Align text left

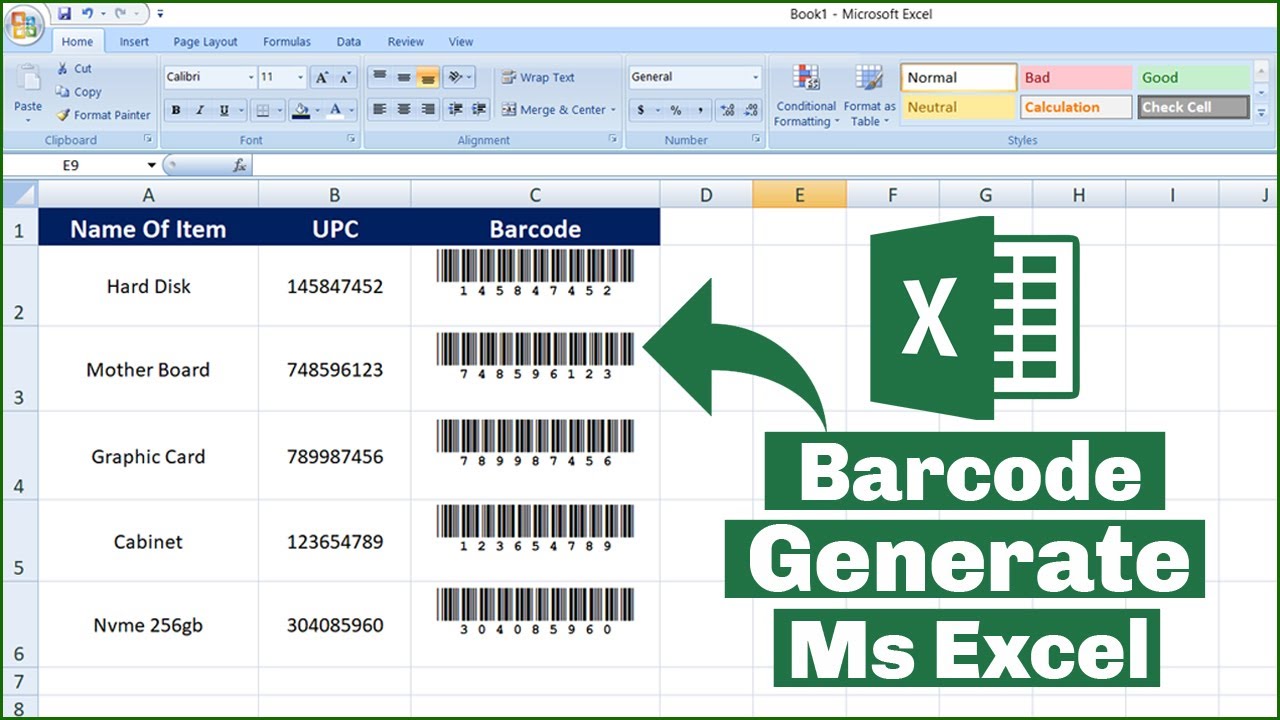(380, 110)
